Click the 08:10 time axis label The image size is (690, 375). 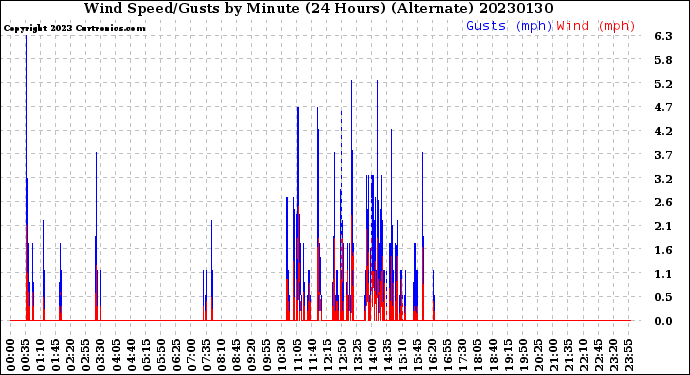click(x=221, y=355)
